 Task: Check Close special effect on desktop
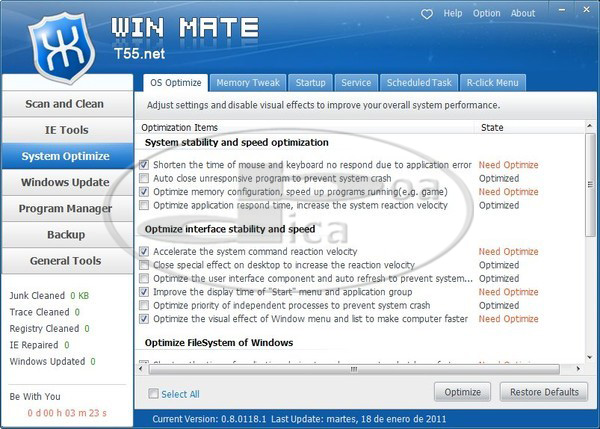(145, 265)
